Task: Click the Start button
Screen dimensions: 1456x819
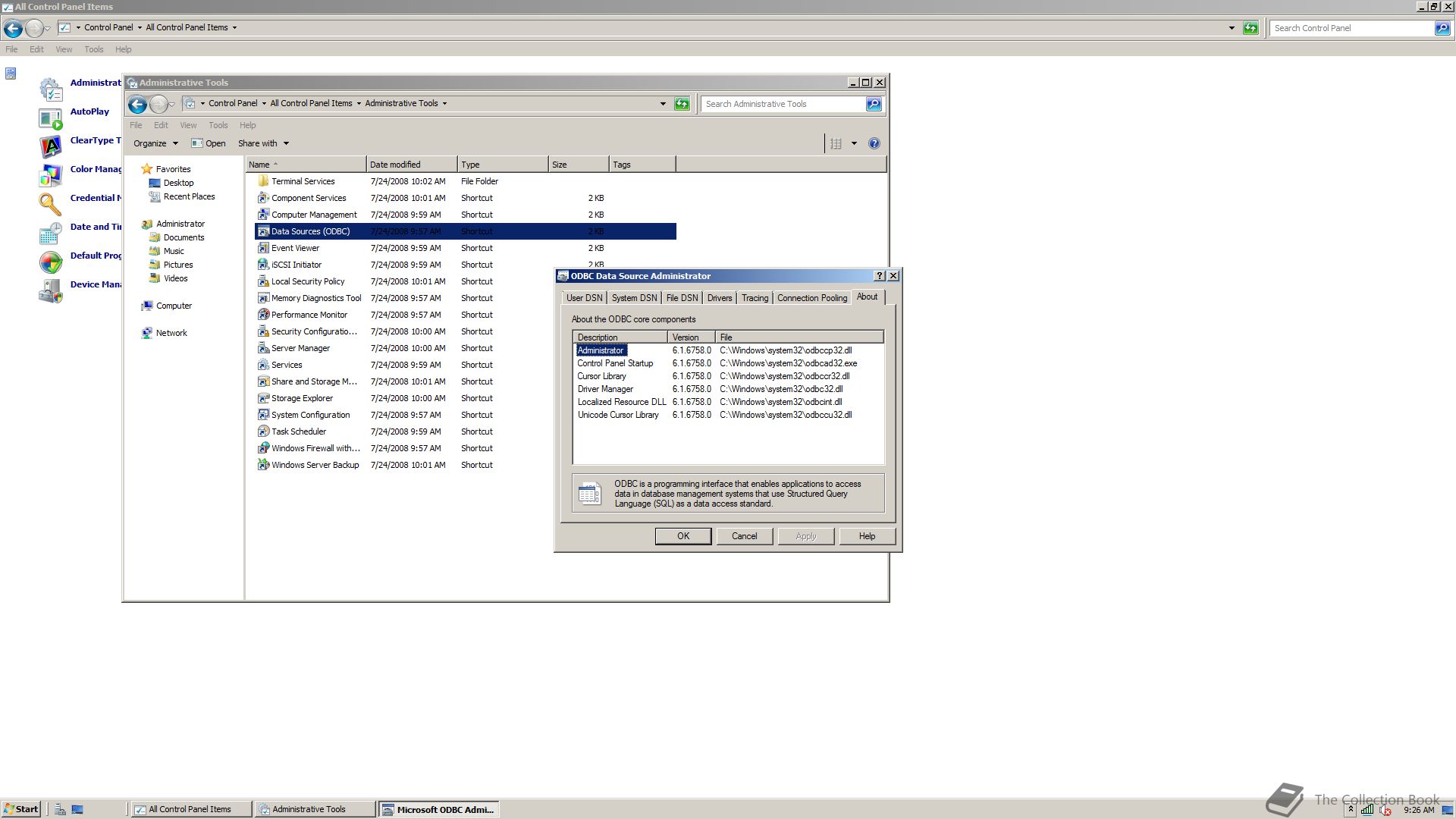Action: 21,809
